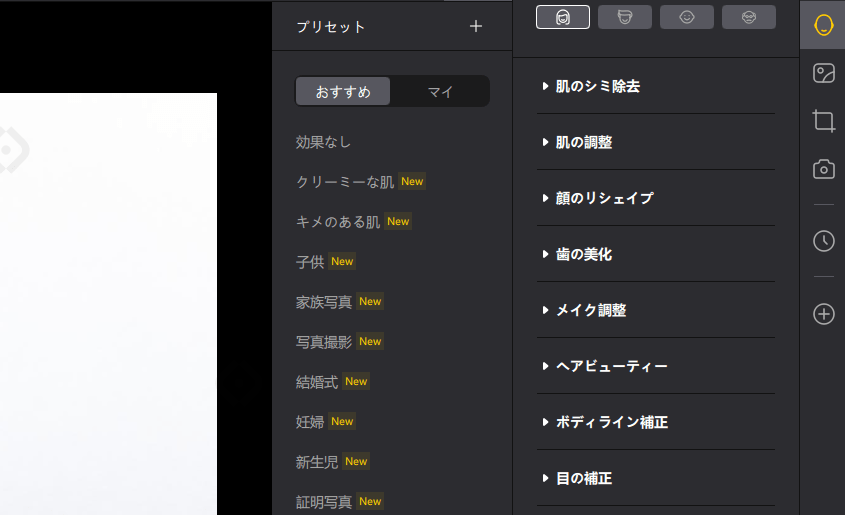Screen dimensions: 845x515
Task: Apply the クリーミーな肌 preset
Action: [x=345, y=182]
